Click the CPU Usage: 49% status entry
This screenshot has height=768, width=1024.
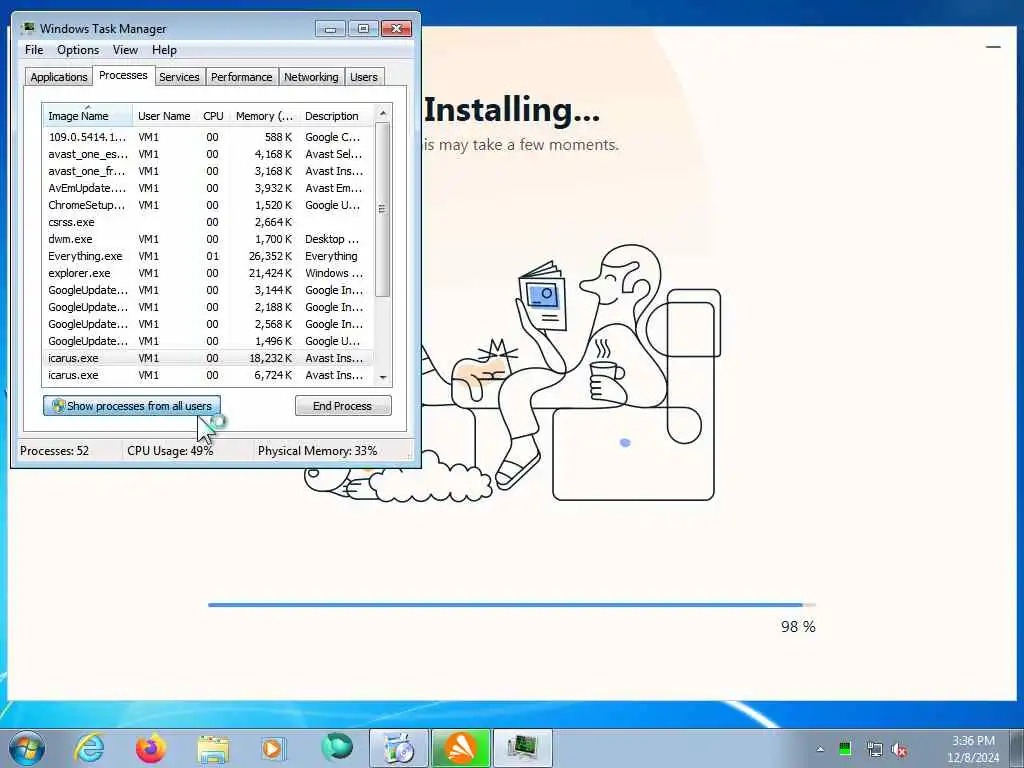[170, 451]
